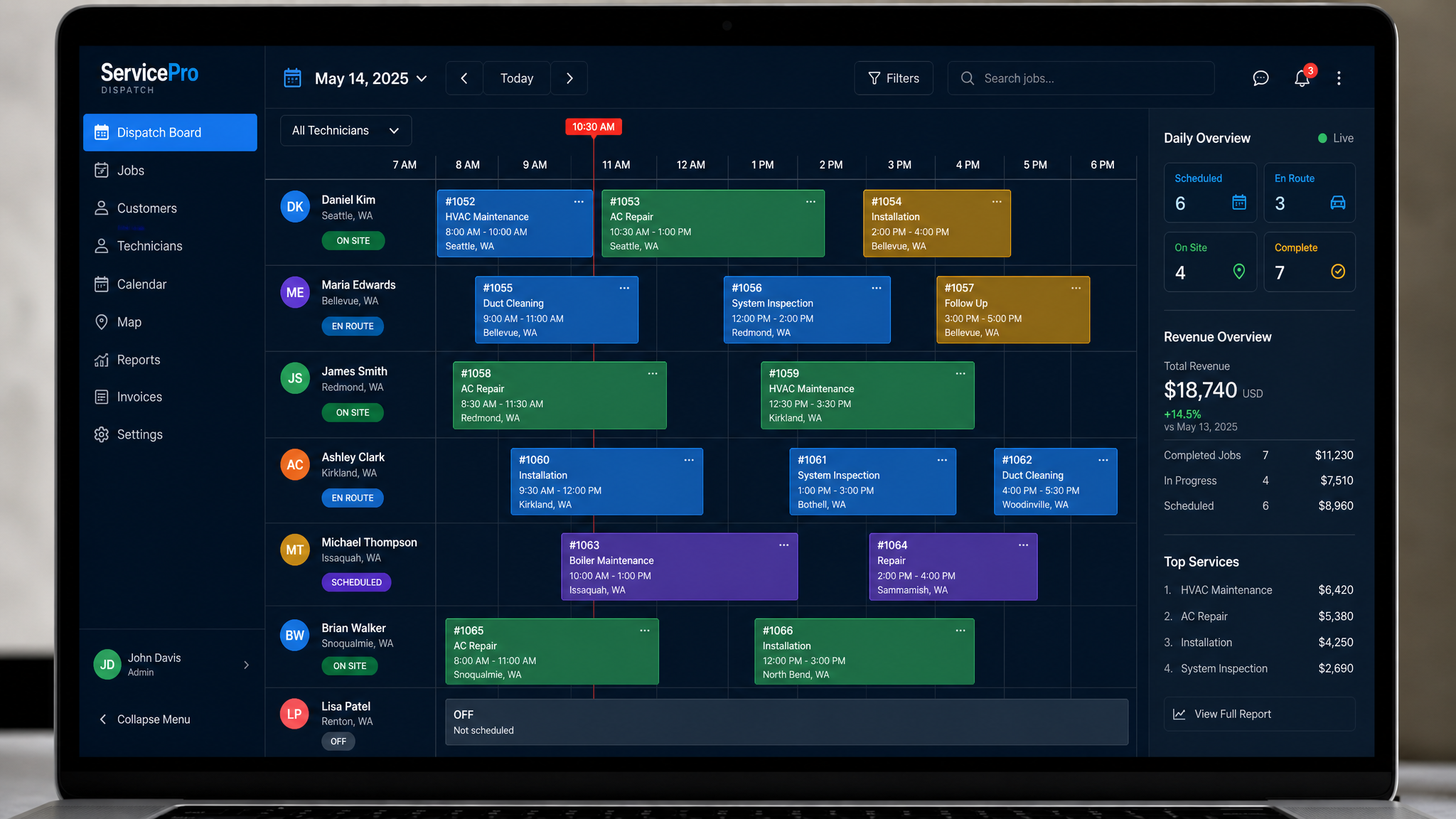Open options menu on job #1052
The height and width of the screenshot is (819, 1456).
[x=579, y=202]
